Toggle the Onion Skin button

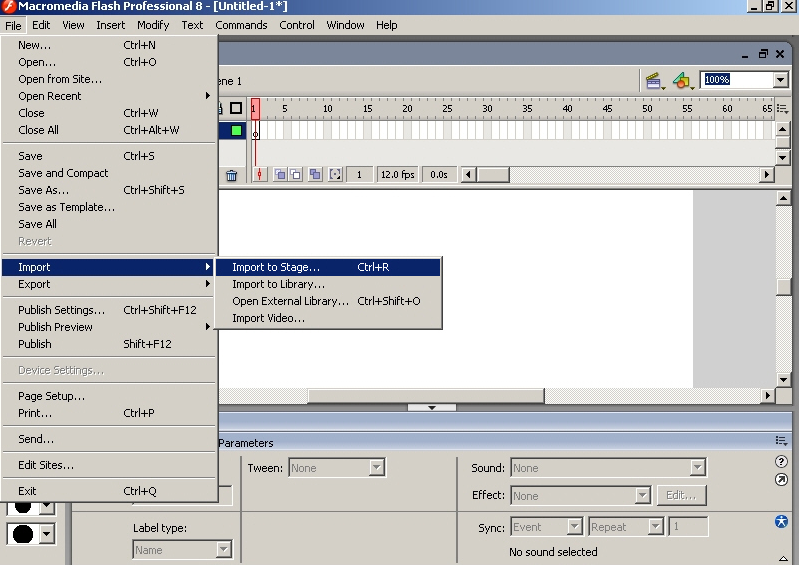[x=280, y=175]
